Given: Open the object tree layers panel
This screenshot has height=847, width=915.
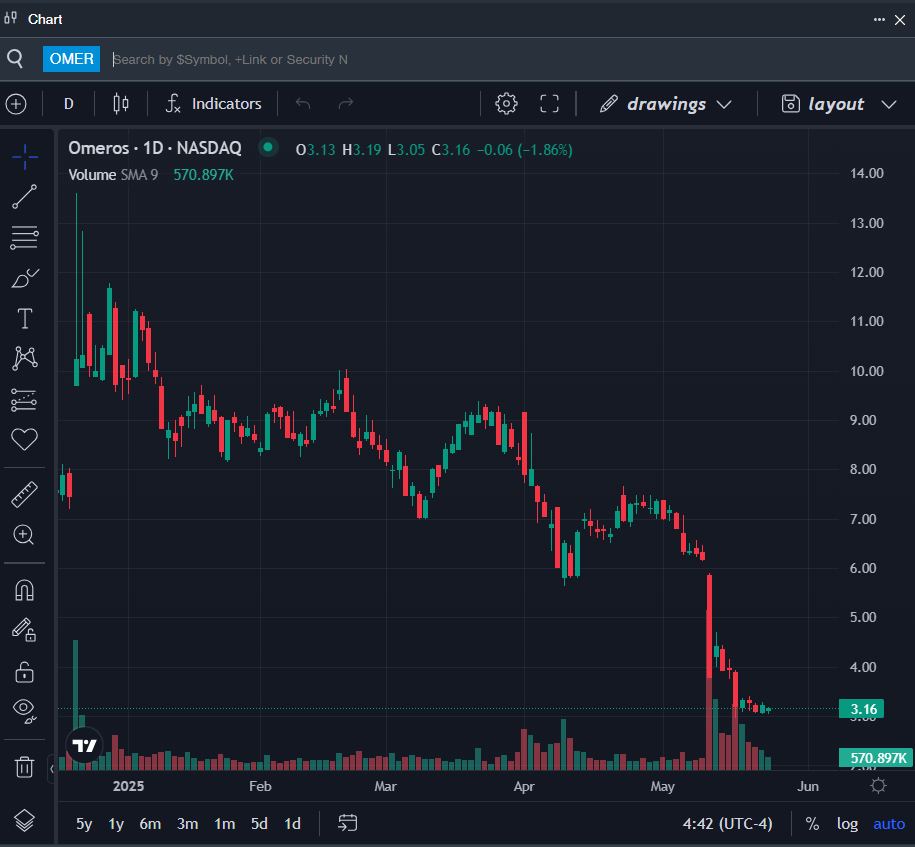Looking at the screenshot, I should click(25, 821).
